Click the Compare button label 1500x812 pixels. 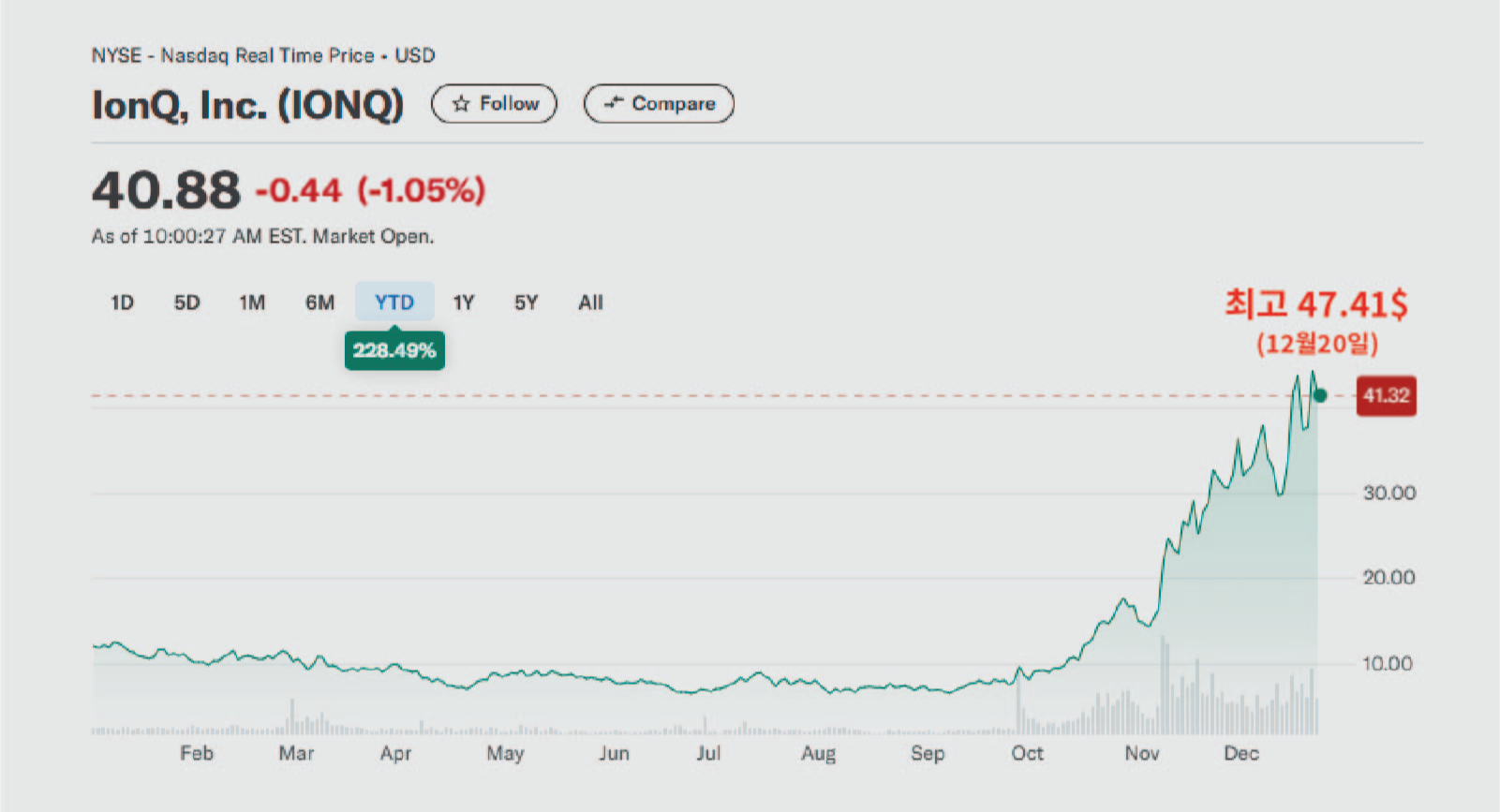pos(674,104)
